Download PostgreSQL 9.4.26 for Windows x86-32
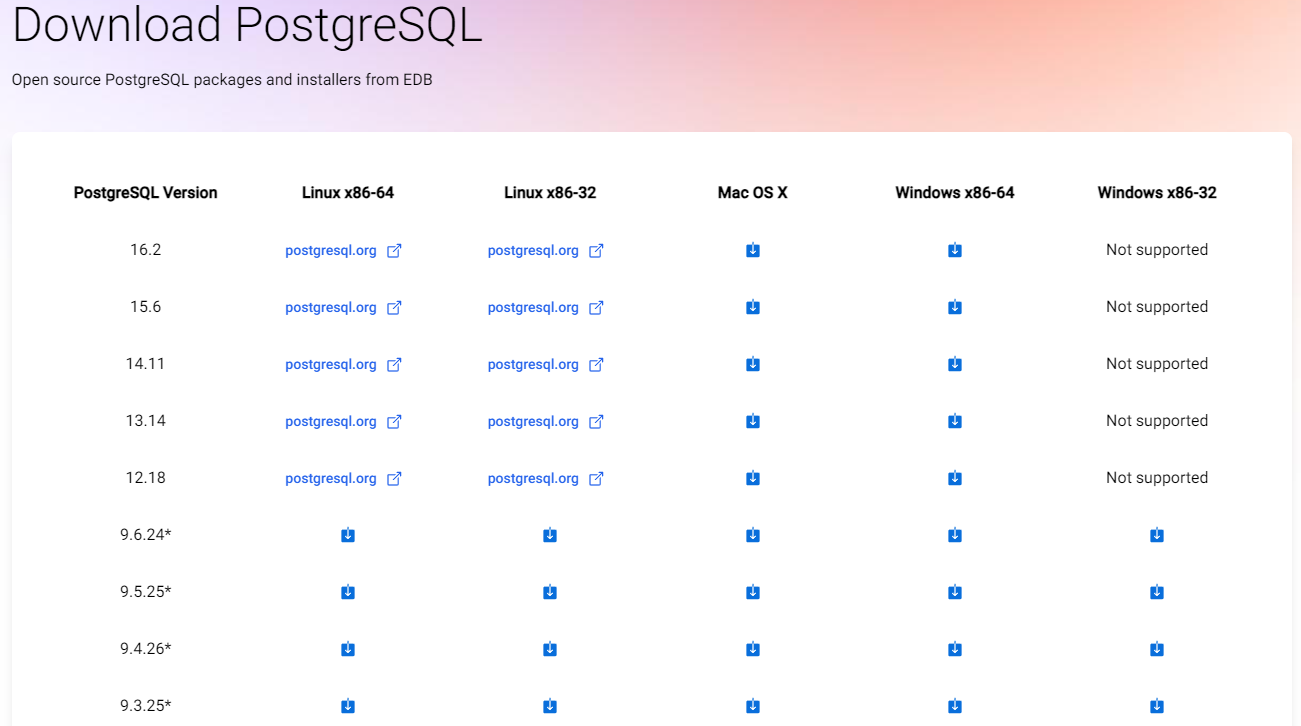 [1157, 649]
